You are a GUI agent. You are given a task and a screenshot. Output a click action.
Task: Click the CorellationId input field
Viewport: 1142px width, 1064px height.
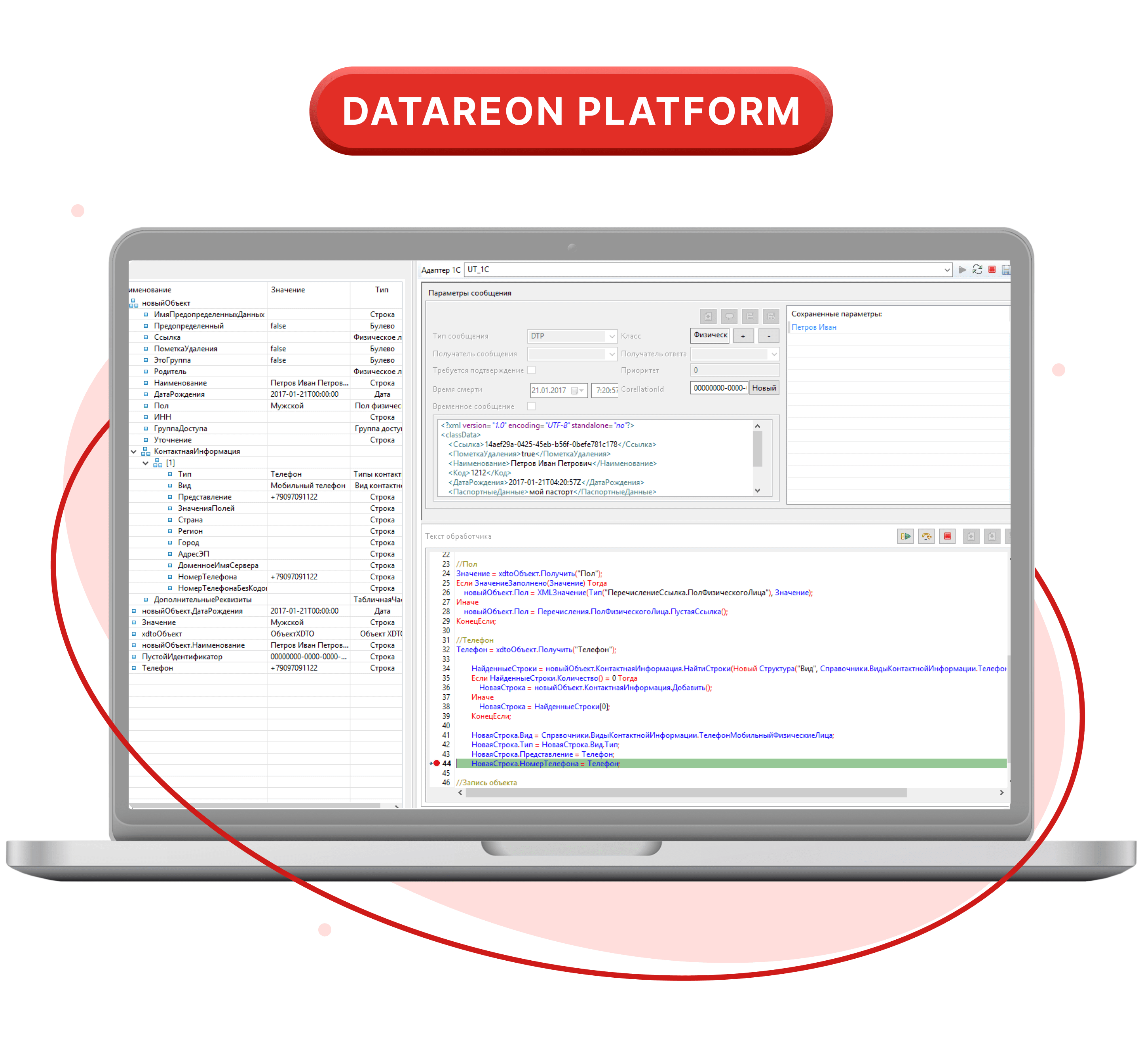(719, 388)
